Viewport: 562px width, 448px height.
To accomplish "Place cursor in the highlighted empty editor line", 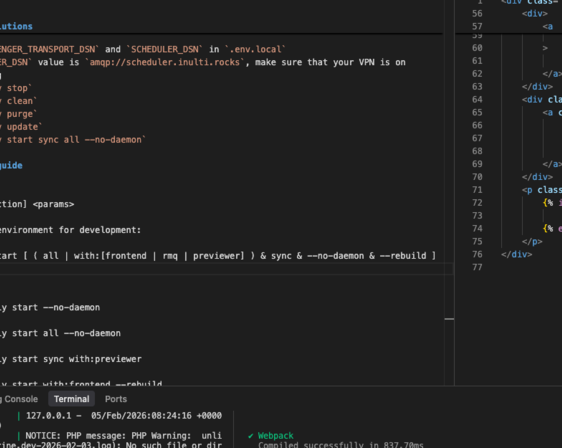I will (226, 269).
